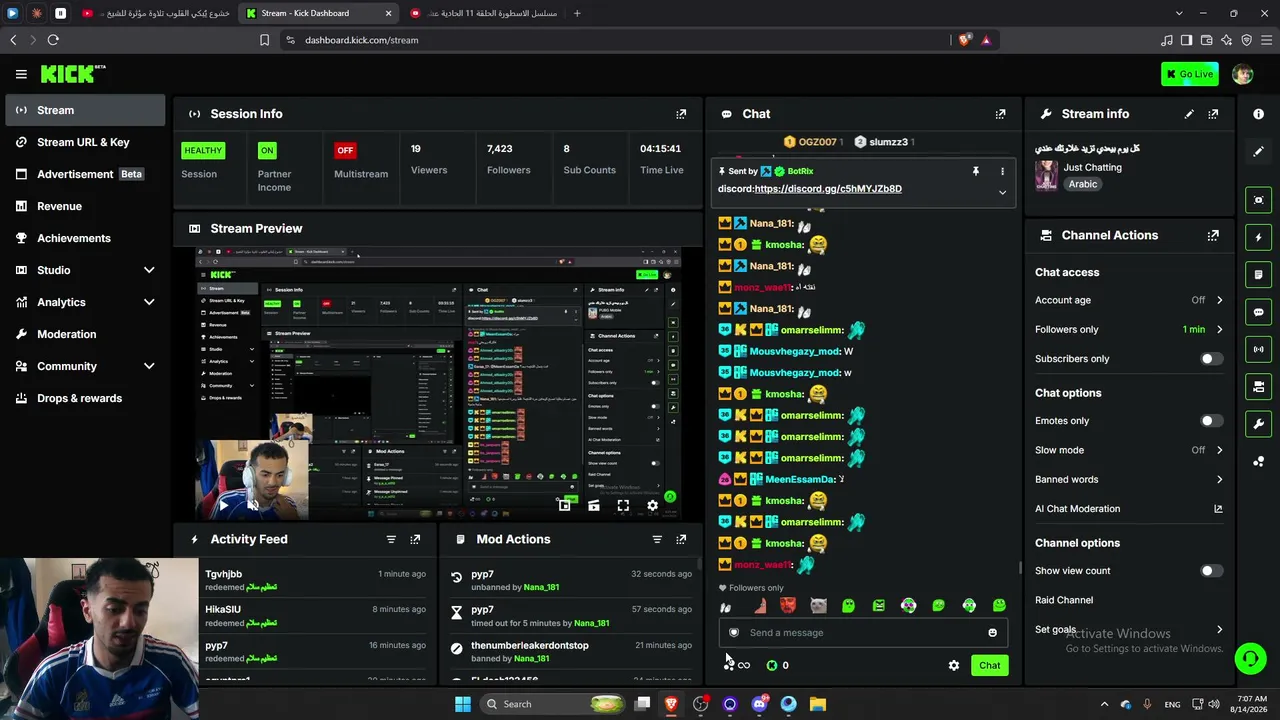Open File Explorer from the taskbar
Image resolution: width=1280 pixels, height=720 pixels.
817,704
